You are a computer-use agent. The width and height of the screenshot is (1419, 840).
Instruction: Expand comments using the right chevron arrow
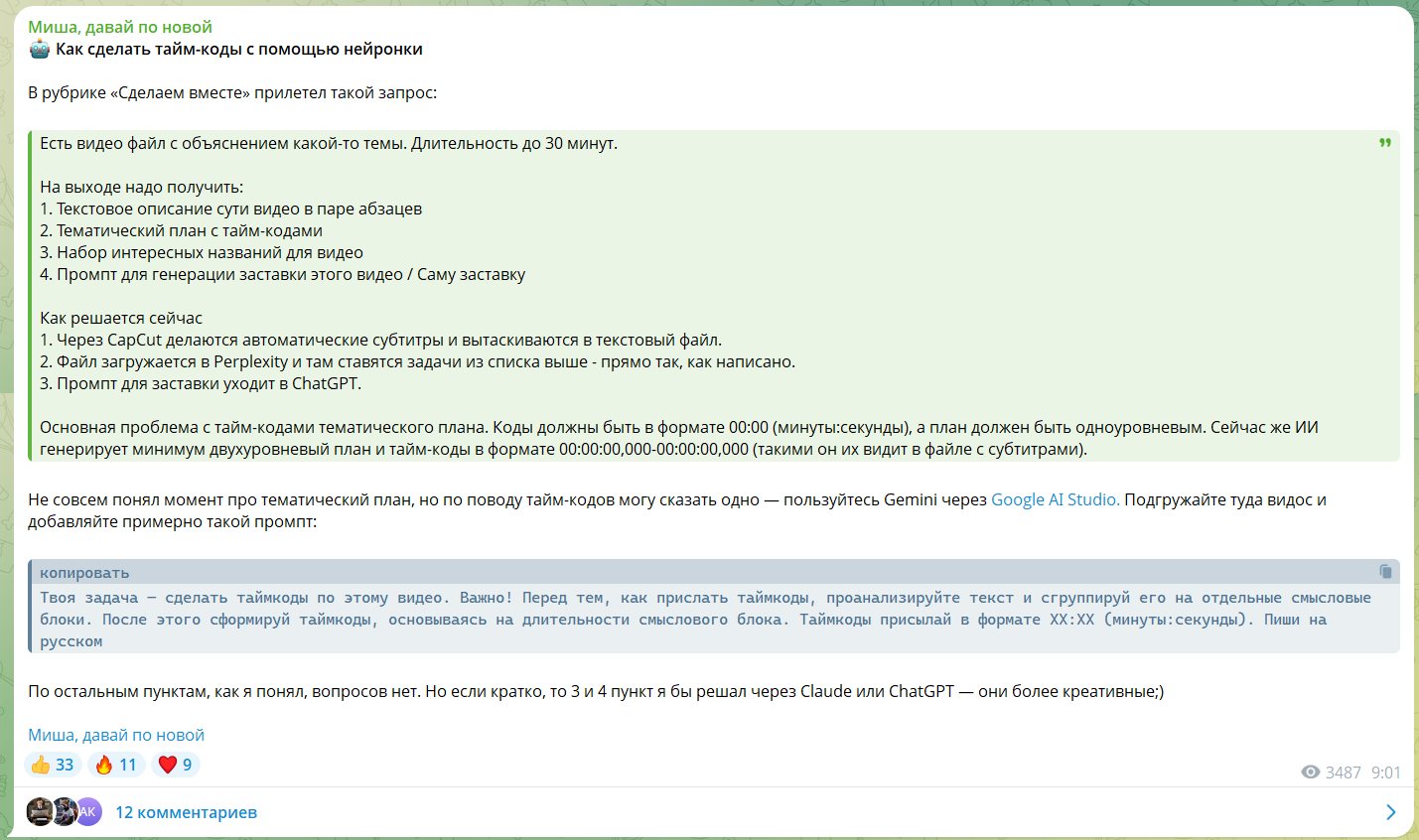1390,812
